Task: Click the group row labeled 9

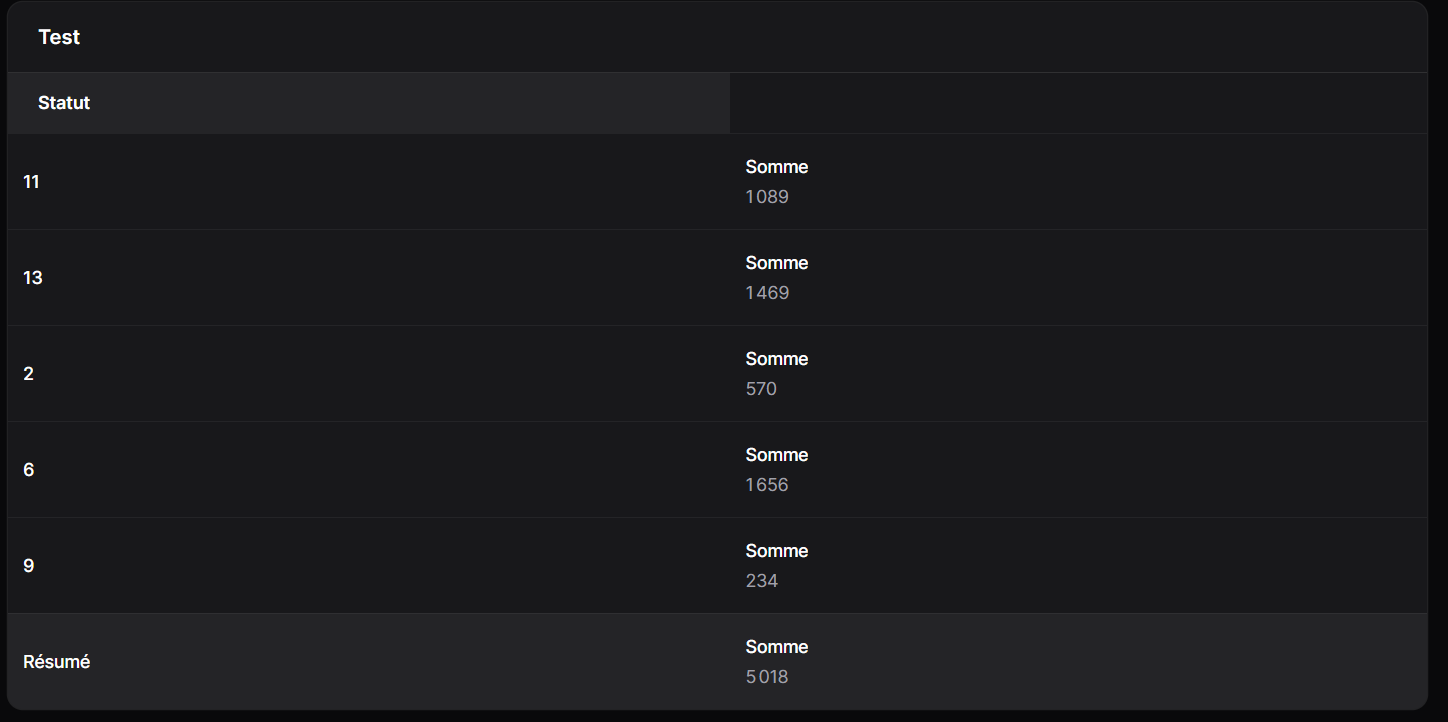Action: coord(717,566)
